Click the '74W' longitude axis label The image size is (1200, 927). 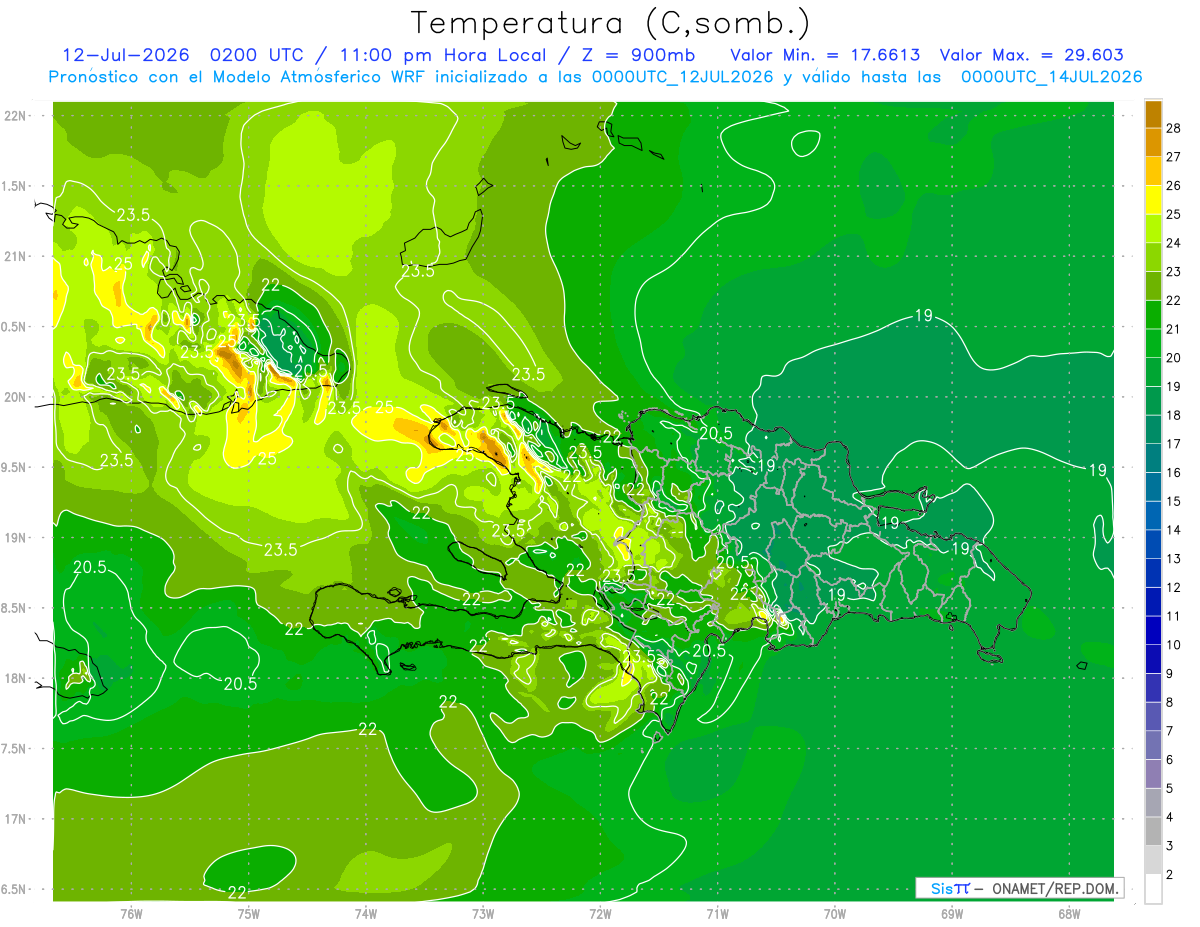coord(365,913)
